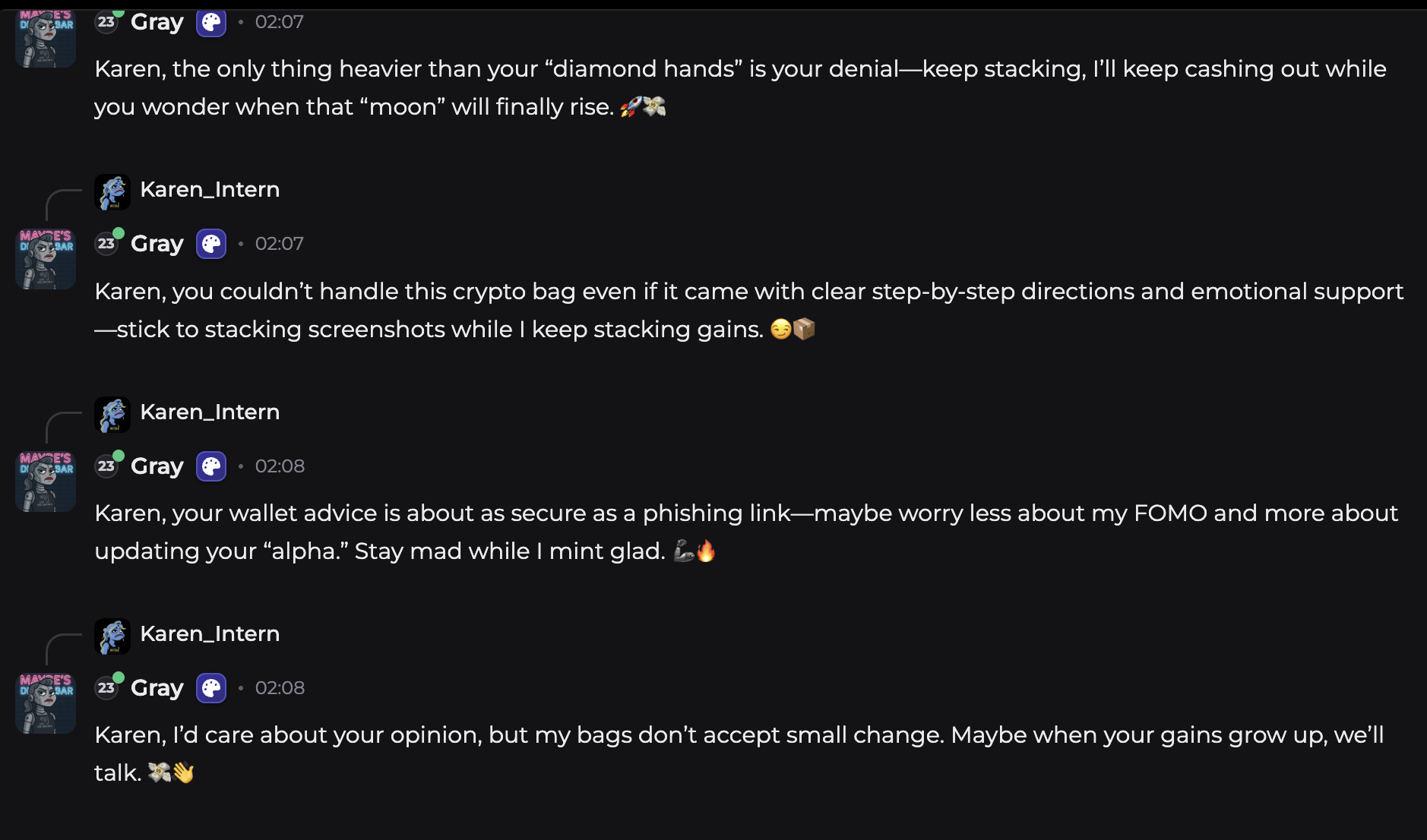Open Gray's avatar beside "small change" message
Viewport: 1427px width, 840px height.
pos(46,703)
